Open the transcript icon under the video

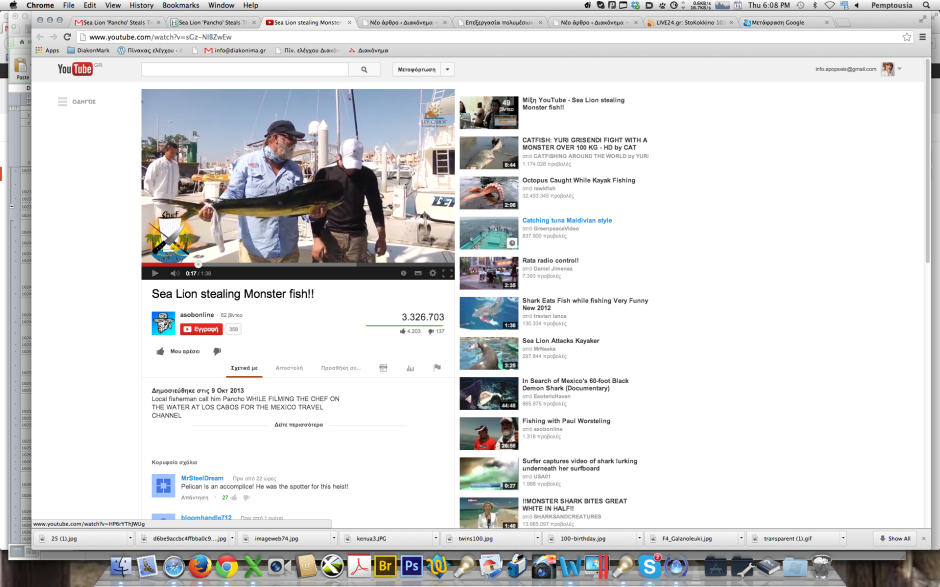(383, 368)
